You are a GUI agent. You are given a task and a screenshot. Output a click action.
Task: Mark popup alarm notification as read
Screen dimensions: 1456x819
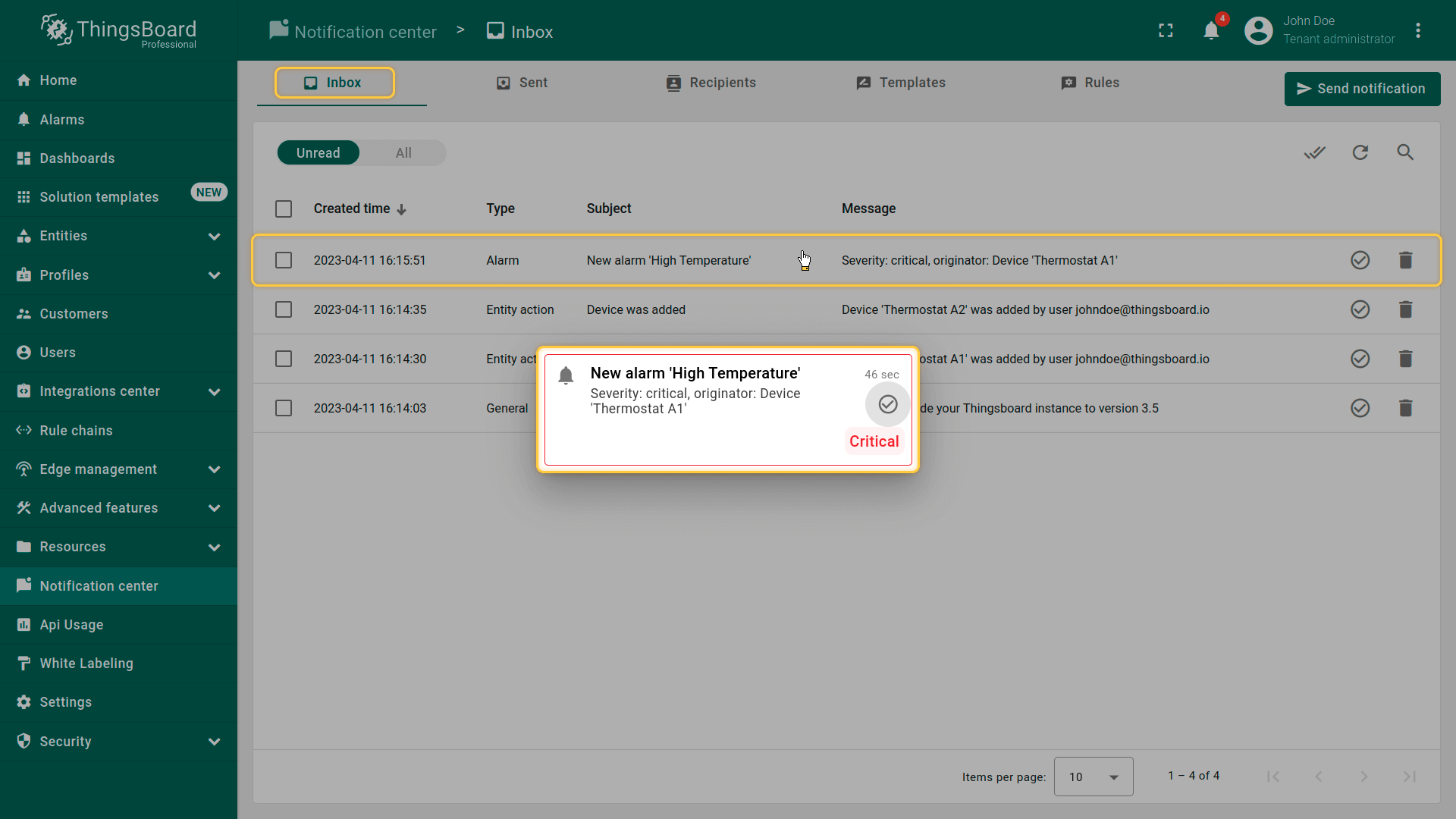(887, 404)
